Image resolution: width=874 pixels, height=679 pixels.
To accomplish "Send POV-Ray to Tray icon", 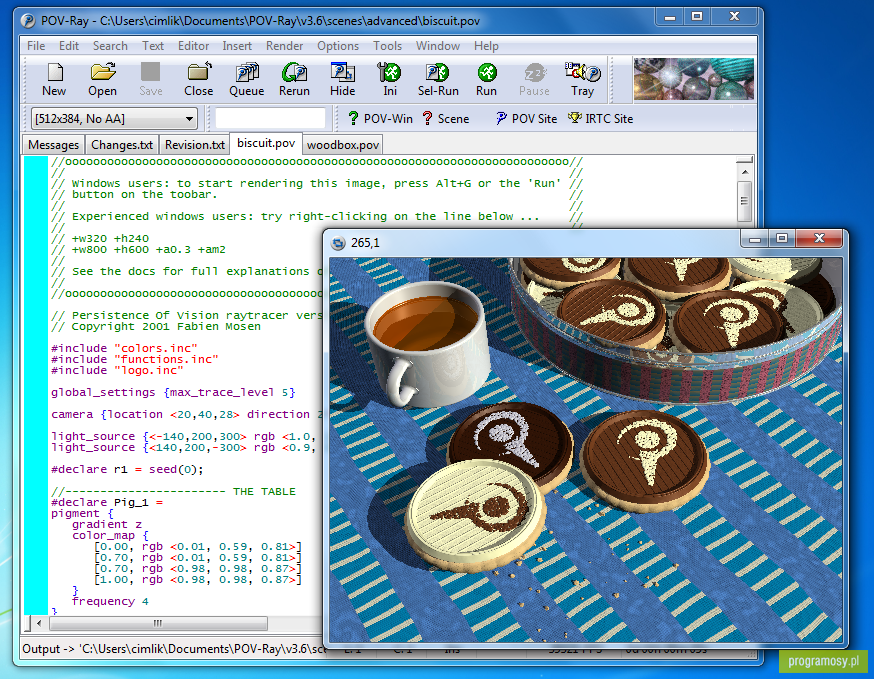I will pyautogui.click(x=582, y=79).
